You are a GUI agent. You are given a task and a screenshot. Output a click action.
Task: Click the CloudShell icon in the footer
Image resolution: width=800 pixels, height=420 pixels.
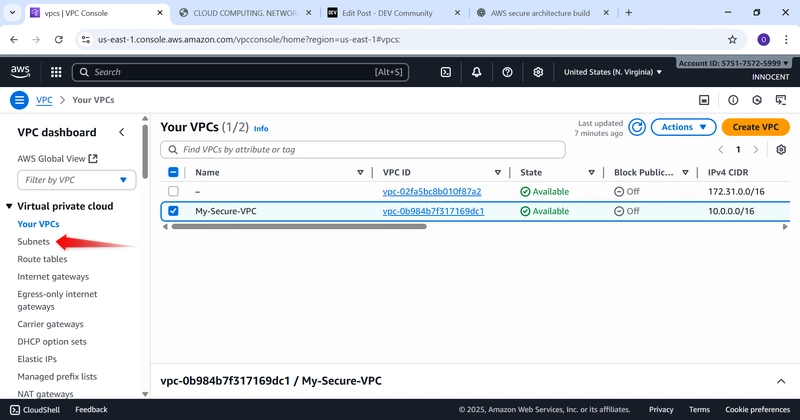[15, 410]
